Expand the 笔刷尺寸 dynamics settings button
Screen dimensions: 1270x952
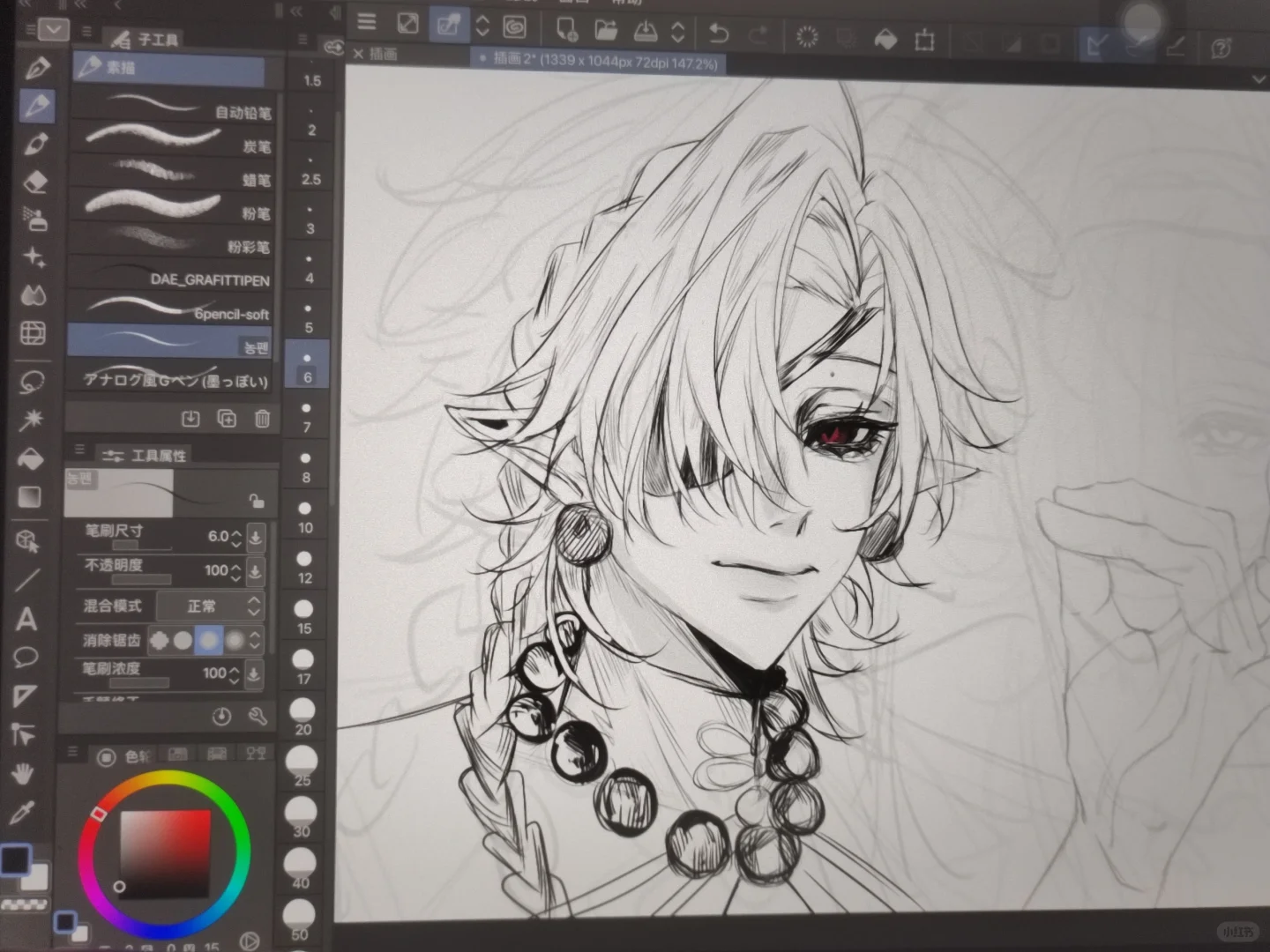point(256,536)
